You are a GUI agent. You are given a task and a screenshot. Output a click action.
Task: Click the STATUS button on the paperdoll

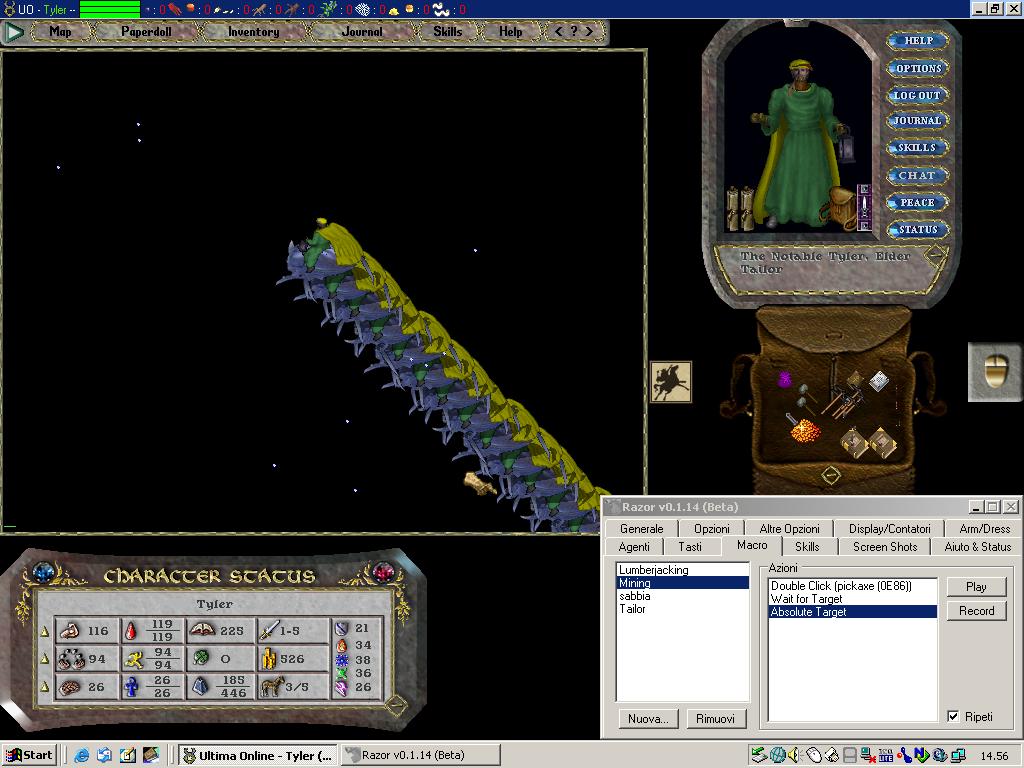(918, 229)
